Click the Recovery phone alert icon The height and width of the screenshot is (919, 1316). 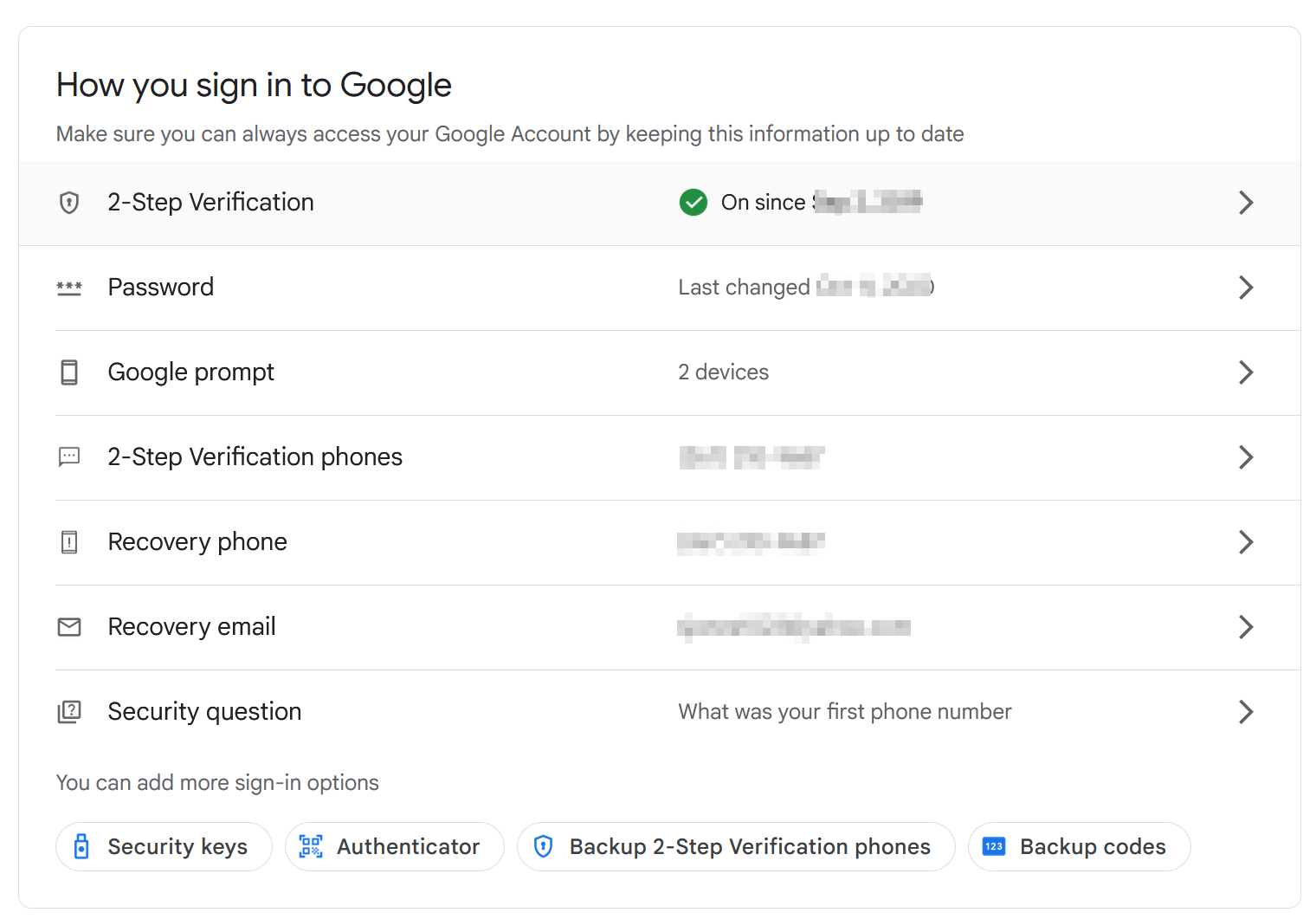pos(69,542)
